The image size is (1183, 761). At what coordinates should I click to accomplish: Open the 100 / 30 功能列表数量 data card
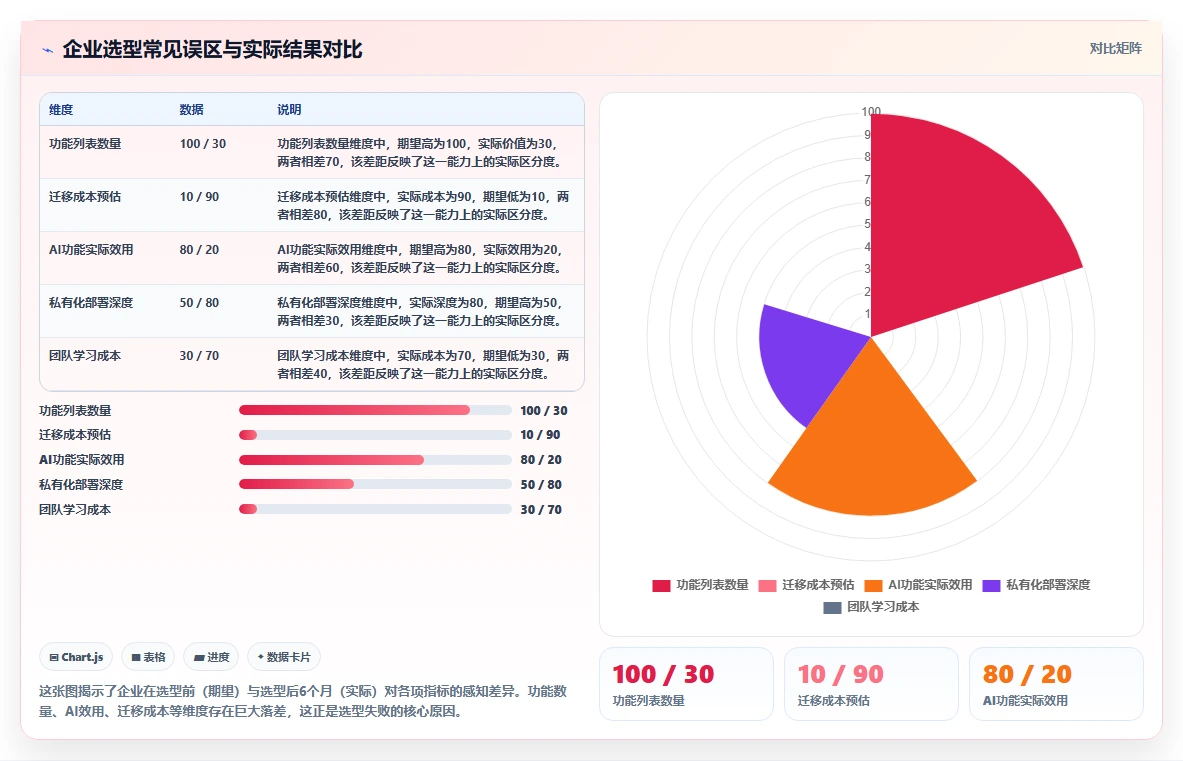(x=687, y=684)
